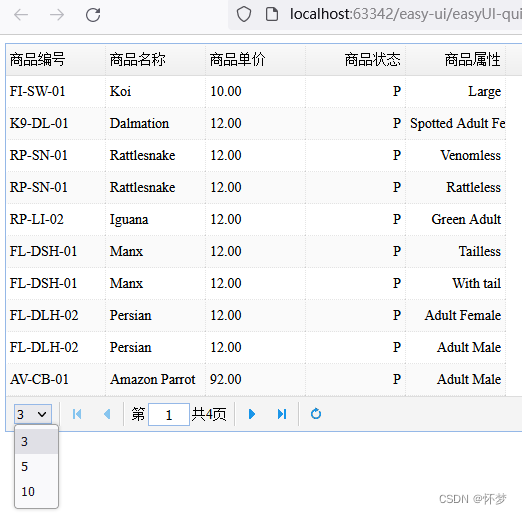522x514 pixels.
Task: Click the Large attribute cell
Action: tap(455, 91)
